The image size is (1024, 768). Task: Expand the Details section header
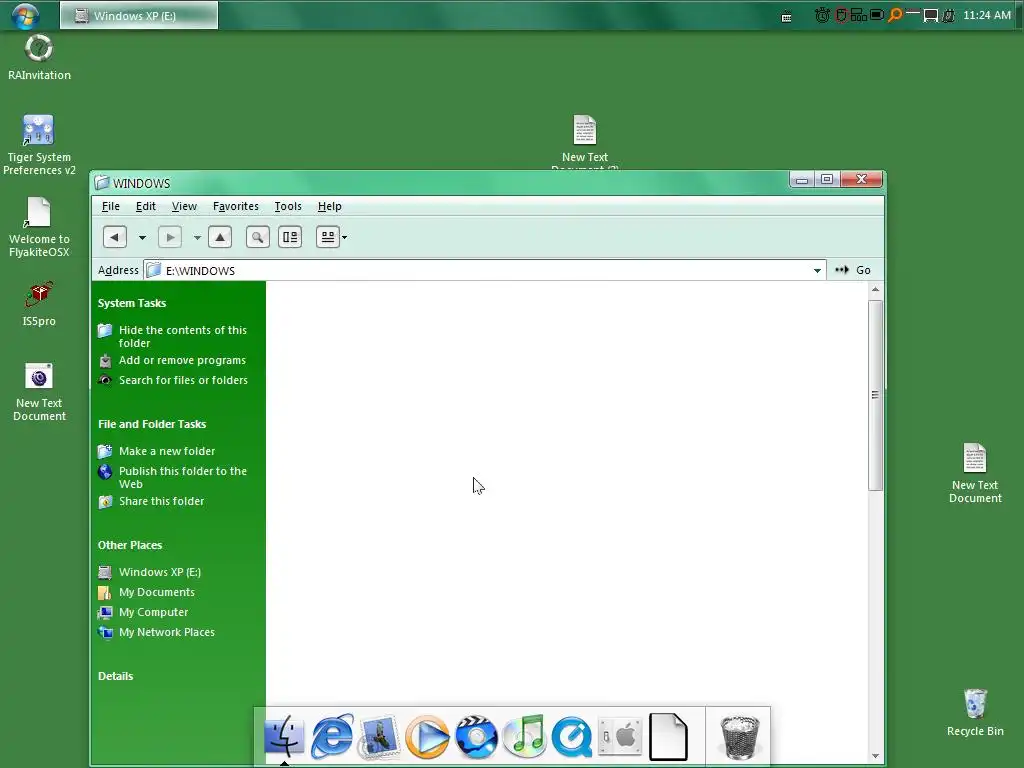coord(116,677)
